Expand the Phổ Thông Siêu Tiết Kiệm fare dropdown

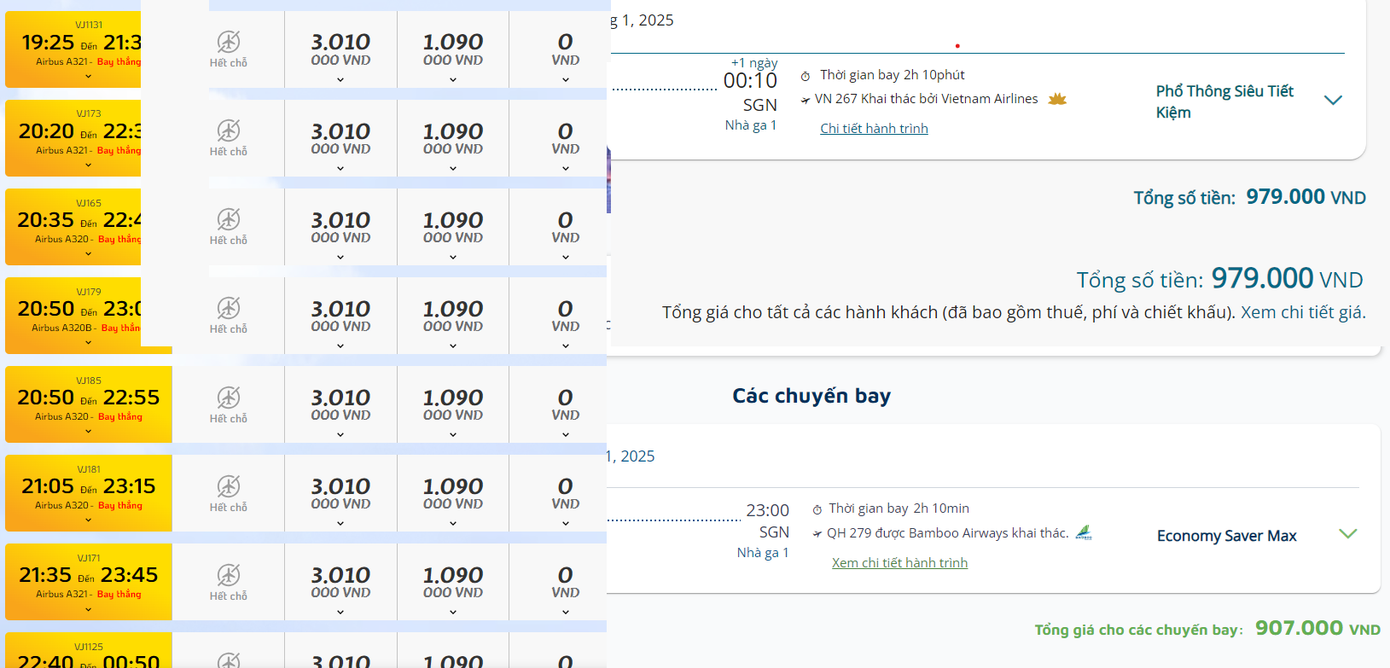click(1333, 99)
